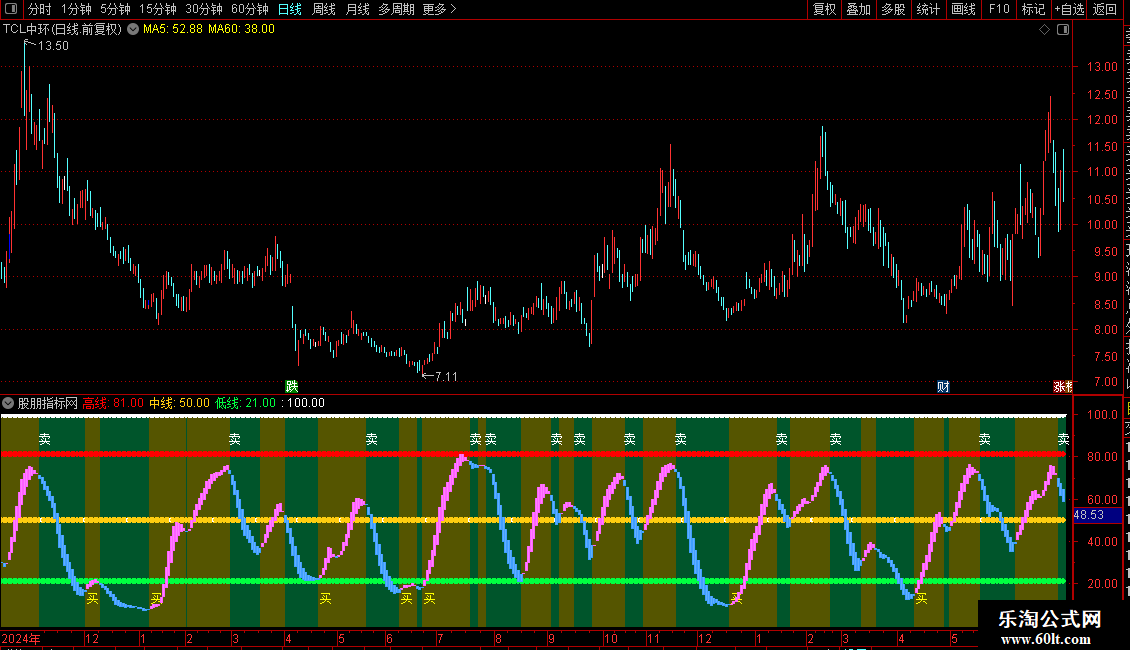Viewport: 1130px width, 650px height.
Task: Open the 画线 drawing tools
Action: pyautogui.click(x=963, y=9)
